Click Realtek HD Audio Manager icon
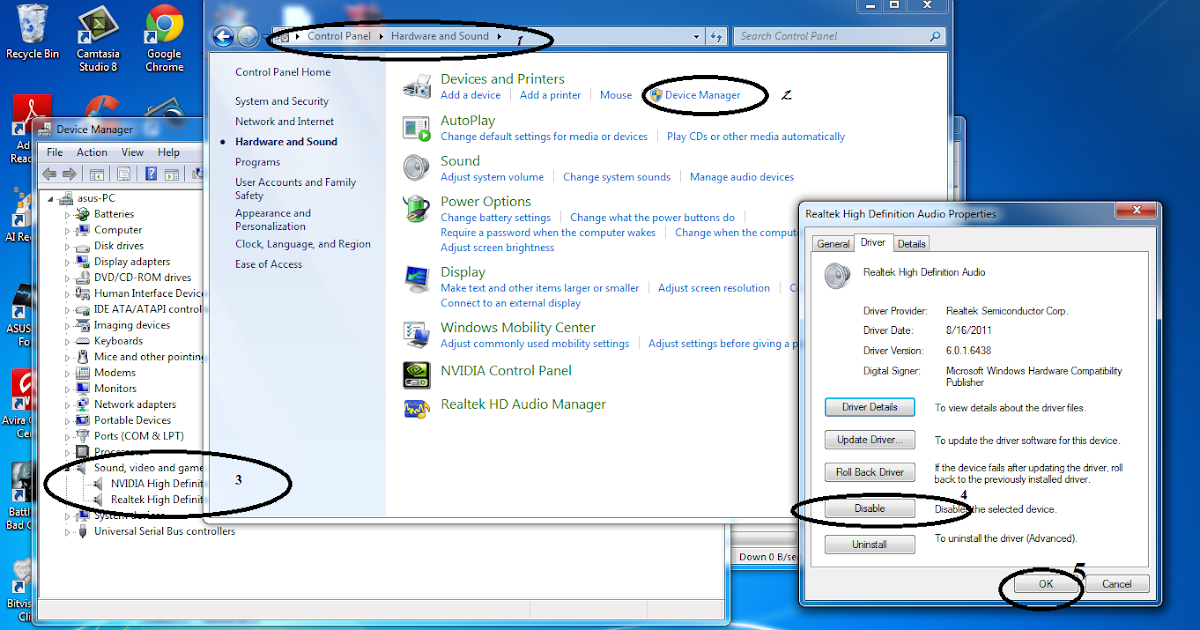The width and height of the screenshot is (1200, 630). (416, 408)
